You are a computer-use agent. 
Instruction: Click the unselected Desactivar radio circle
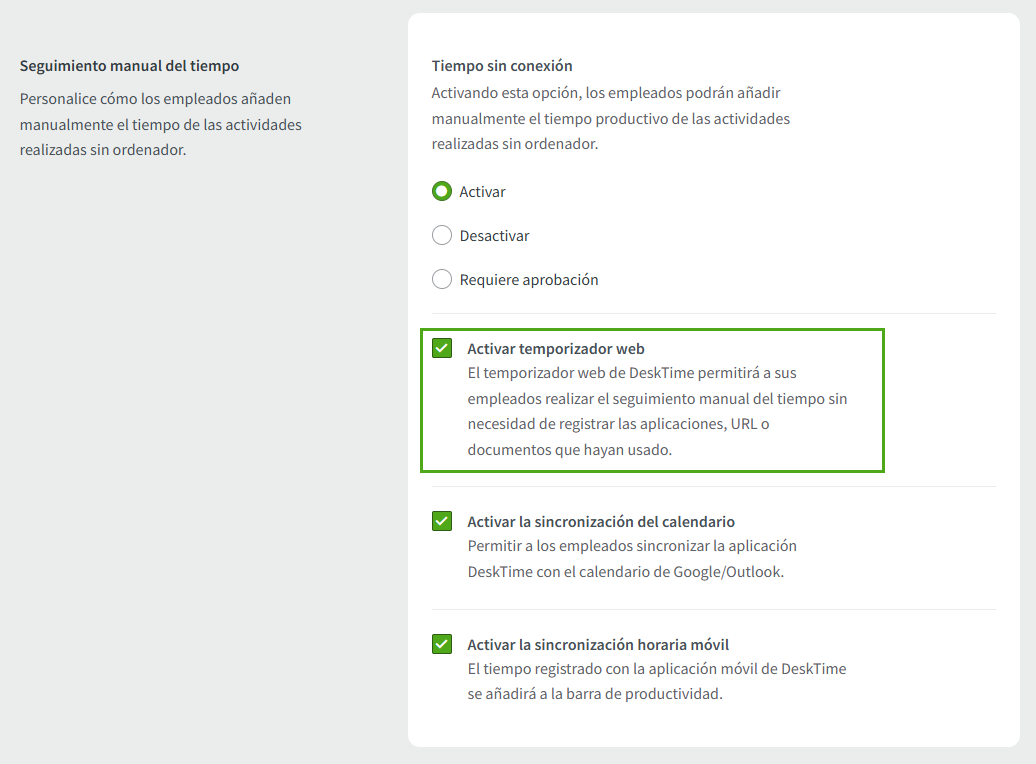(442, 235)
